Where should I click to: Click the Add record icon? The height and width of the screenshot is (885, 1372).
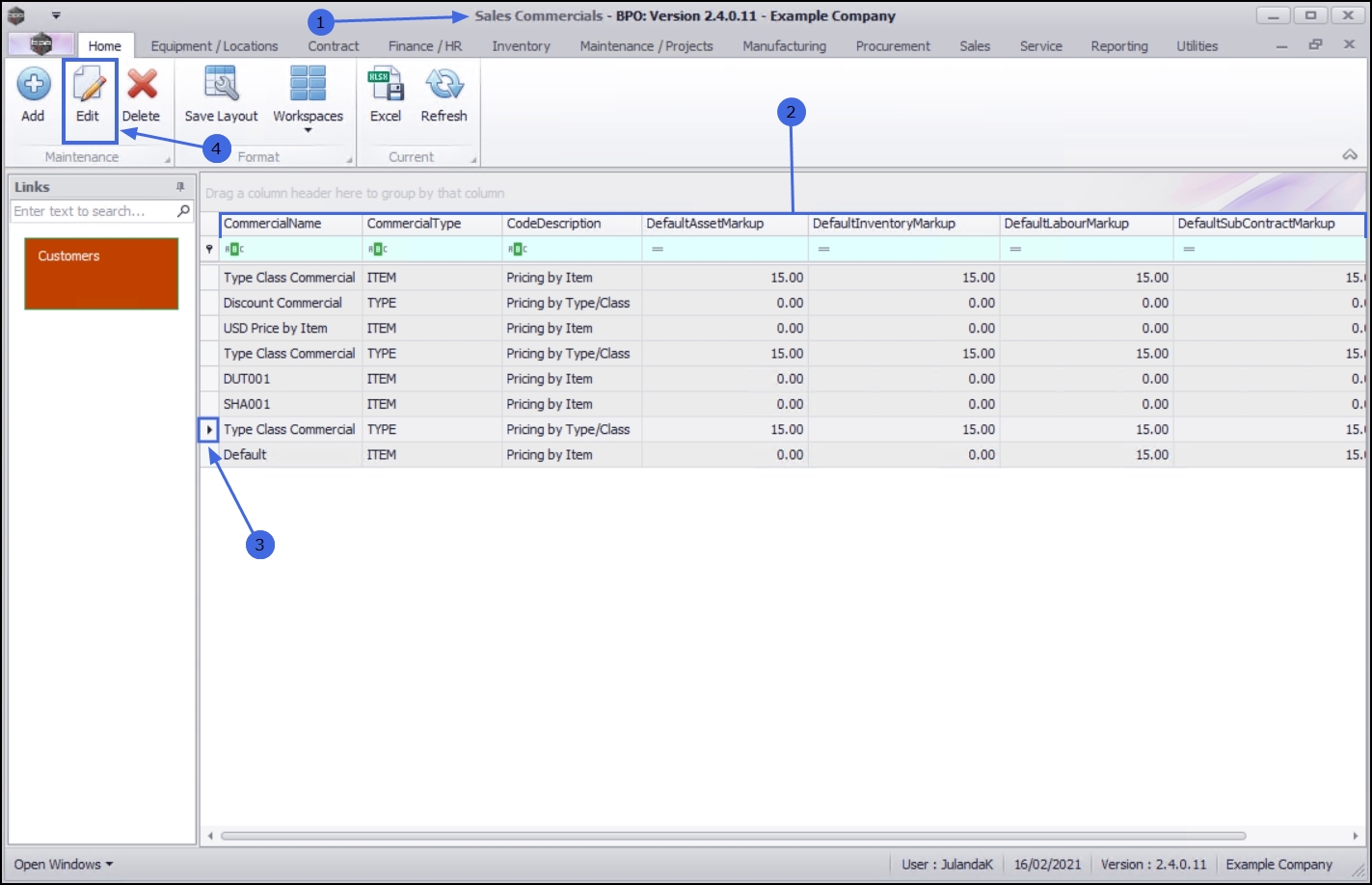coord(33,85)
